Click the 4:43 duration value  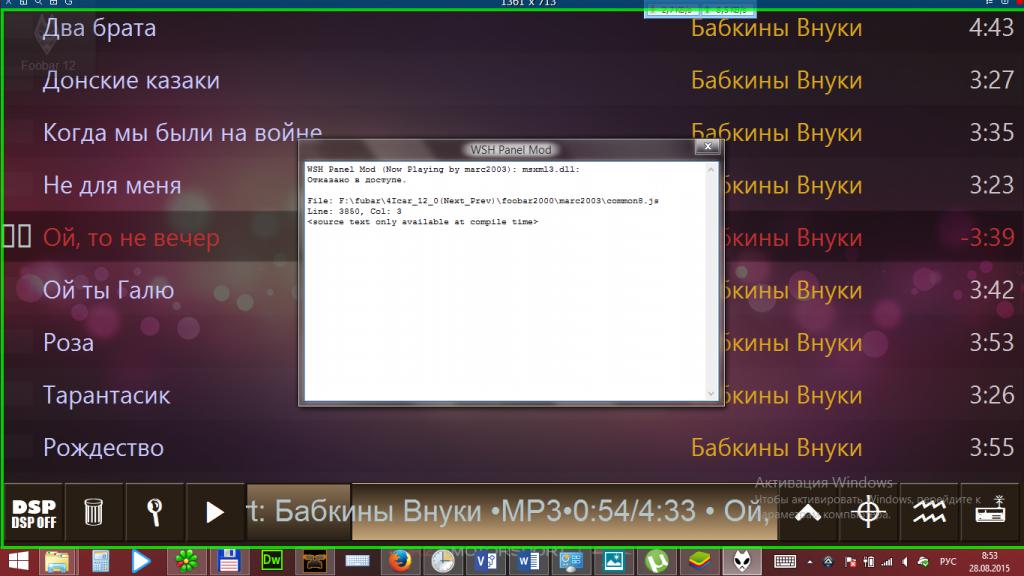pos(991,28)
